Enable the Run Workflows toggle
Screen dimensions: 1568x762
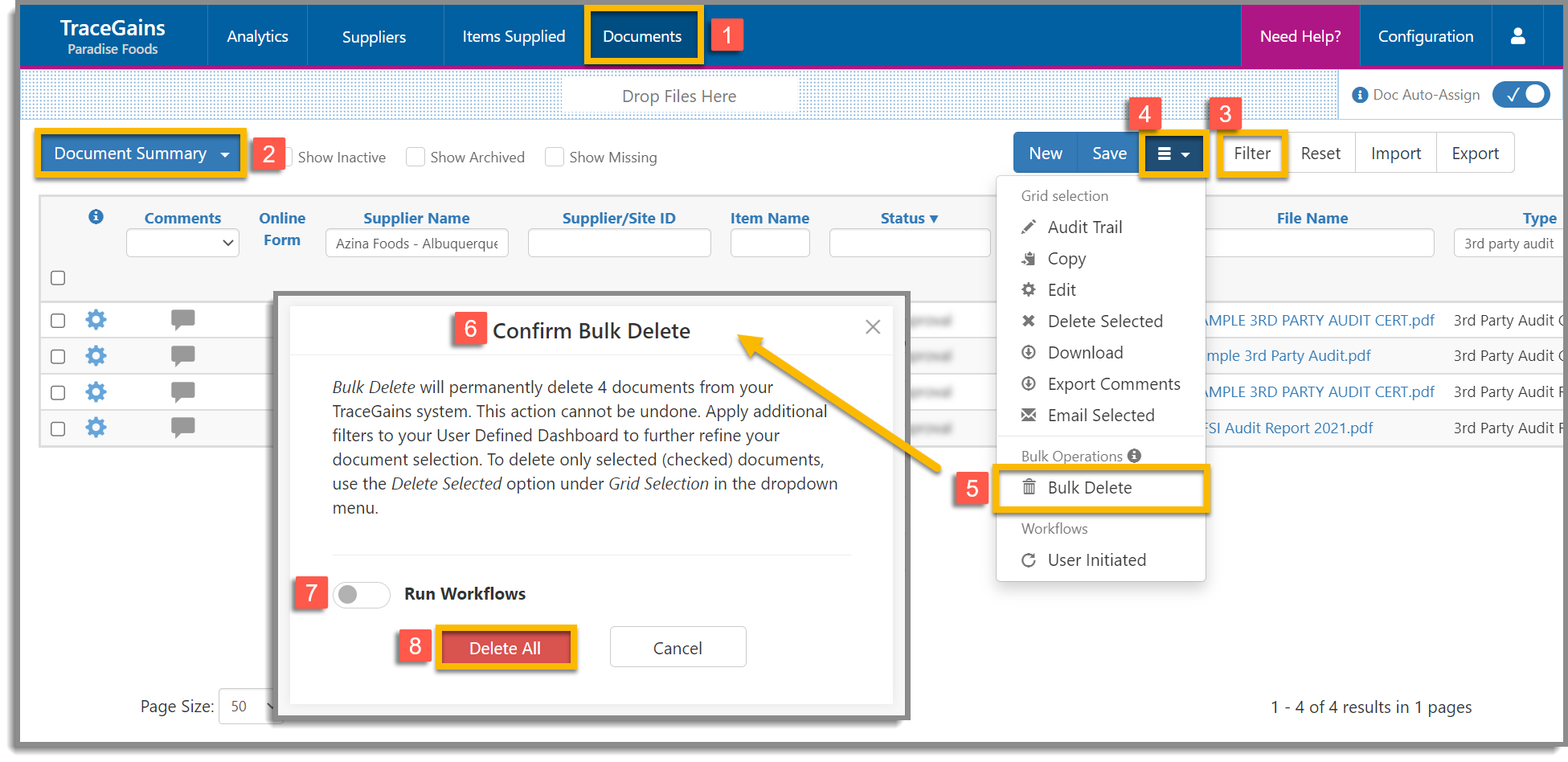[362, 594]
